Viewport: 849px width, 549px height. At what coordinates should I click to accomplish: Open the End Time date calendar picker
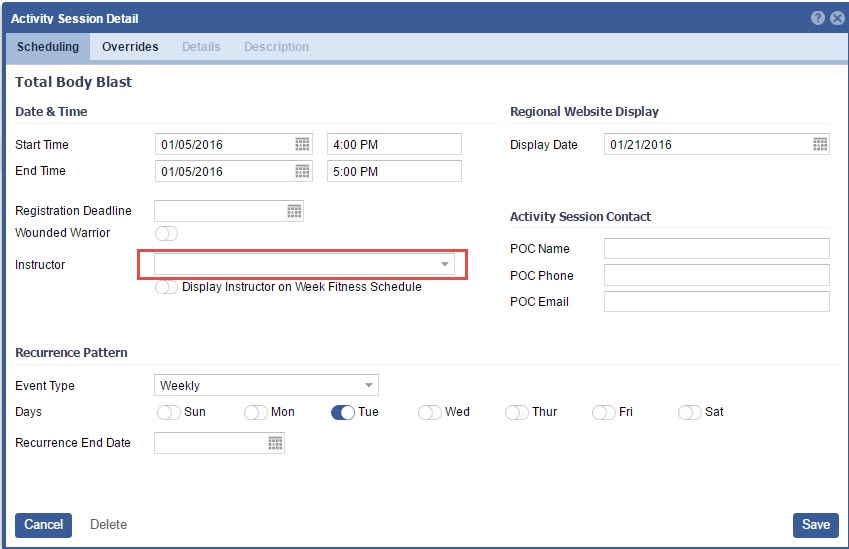pos(302,171)
